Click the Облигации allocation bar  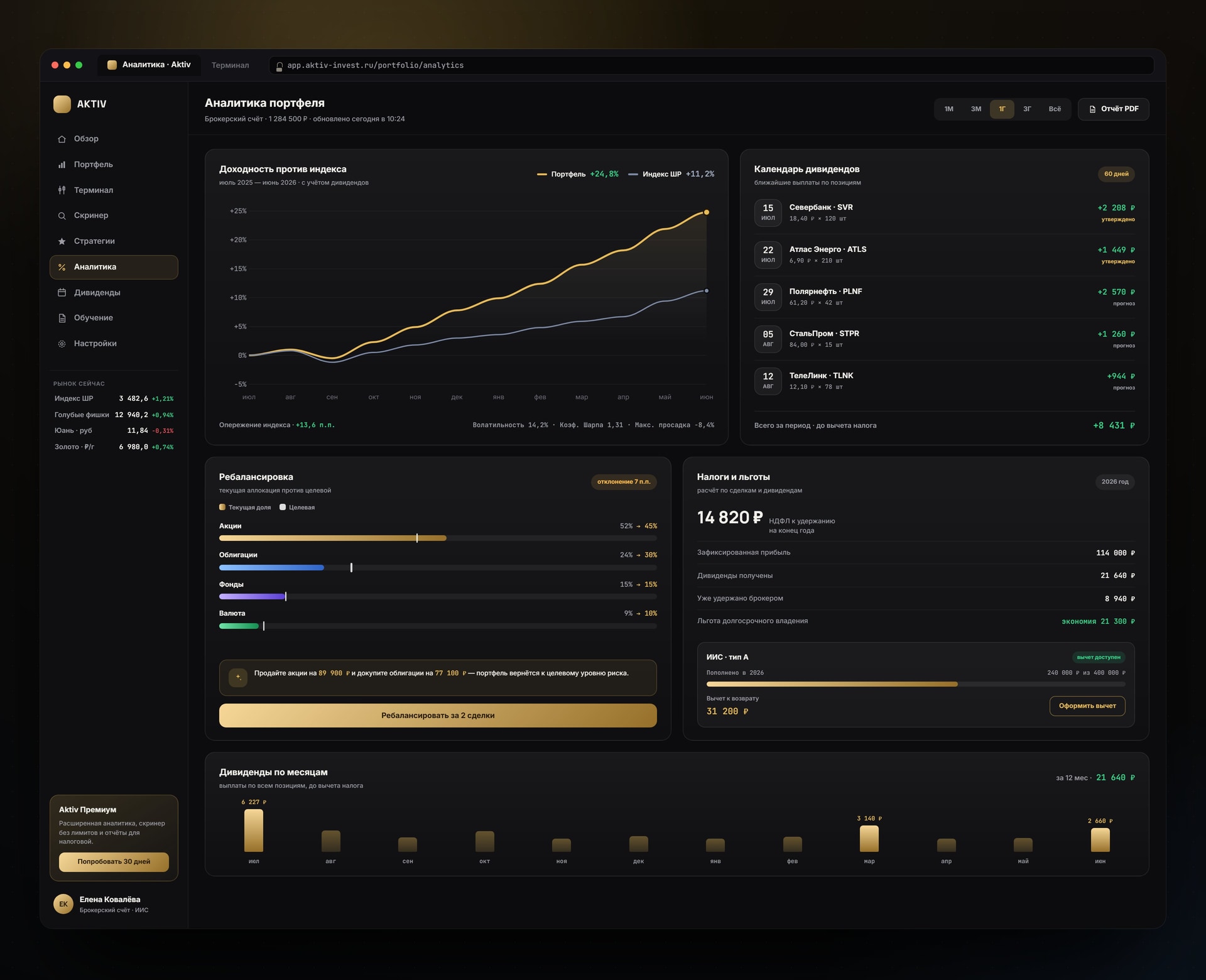point(438,568)
